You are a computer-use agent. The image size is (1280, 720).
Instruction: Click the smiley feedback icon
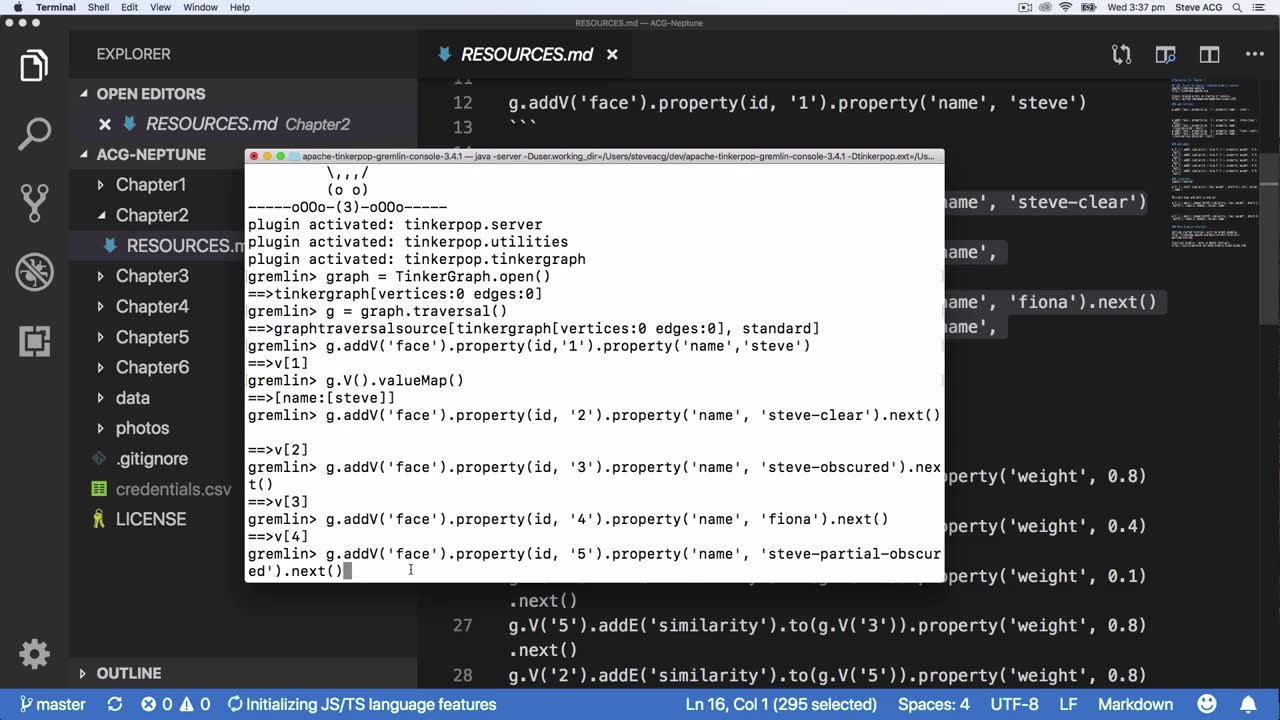1207,704
